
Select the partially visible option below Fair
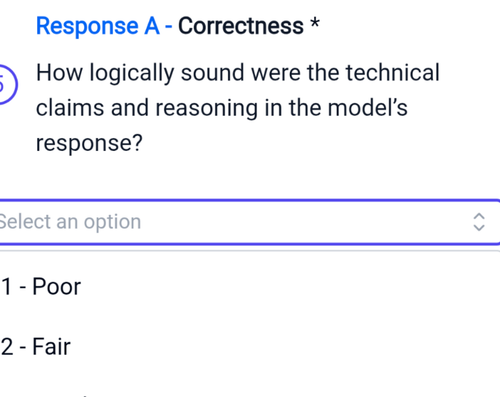click(249, 393)
